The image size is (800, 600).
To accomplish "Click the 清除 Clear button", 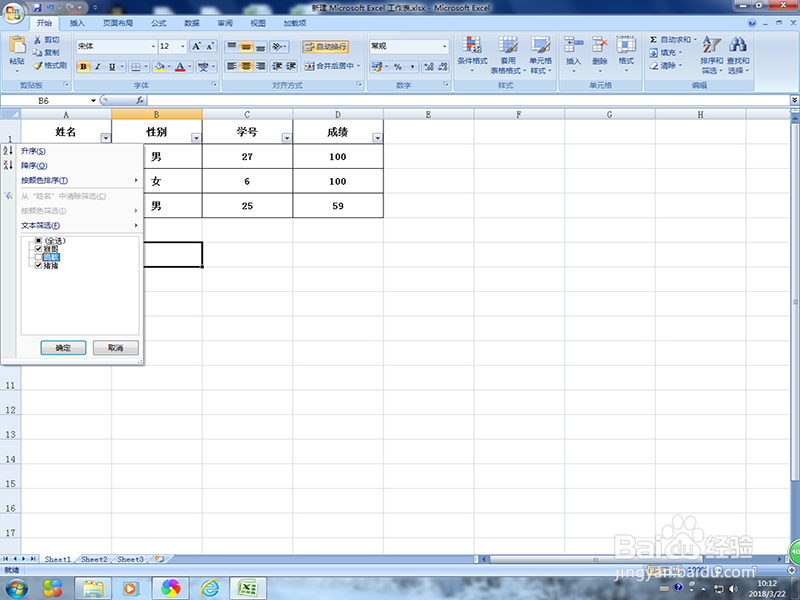I will click(665, 66).
